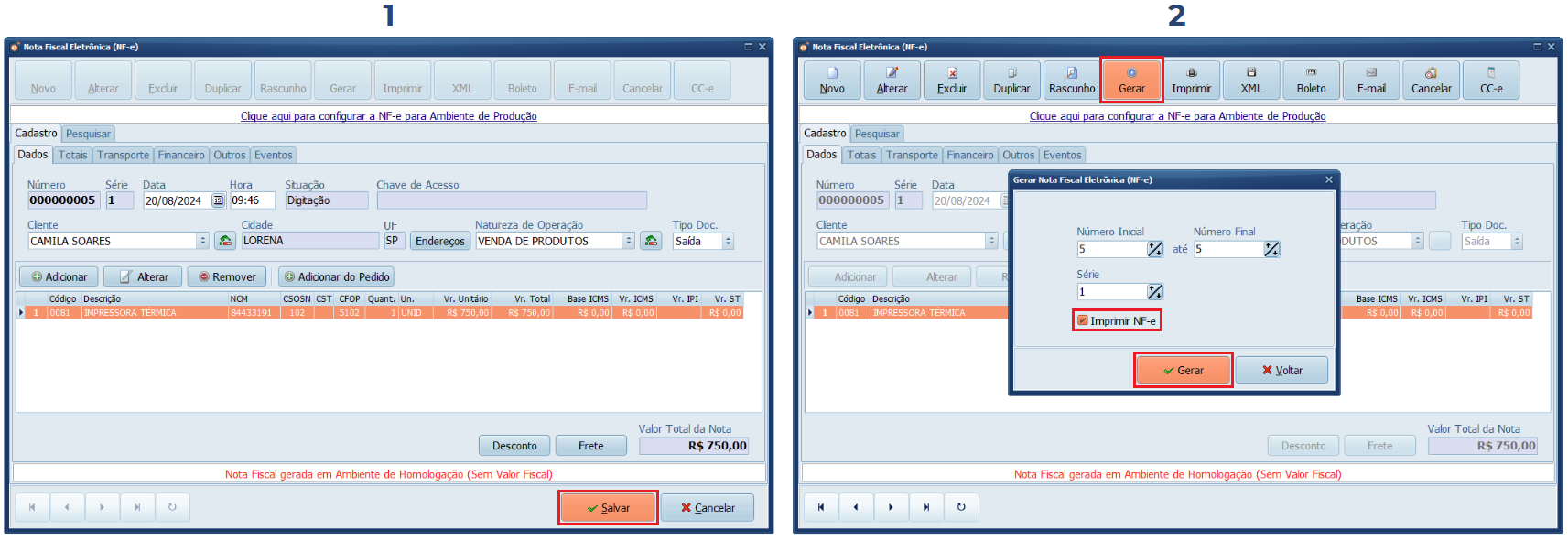Click the Série field in Gerar dialog
The height and width of the screenshot is (541, 1568).
click(x=1111, y=292)
